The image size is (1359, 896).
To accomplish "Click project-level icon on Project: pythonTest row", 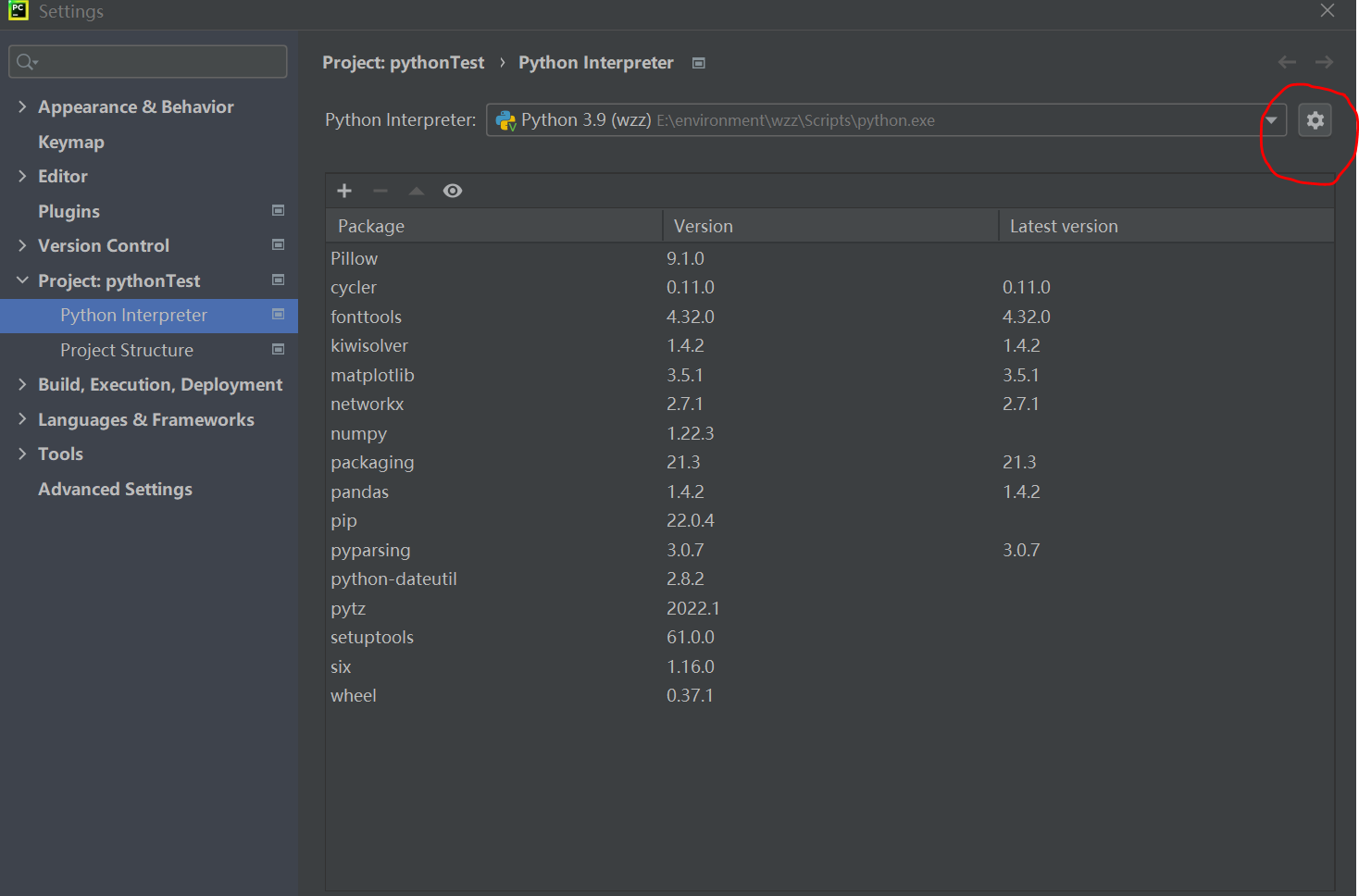I will point(278,280).
